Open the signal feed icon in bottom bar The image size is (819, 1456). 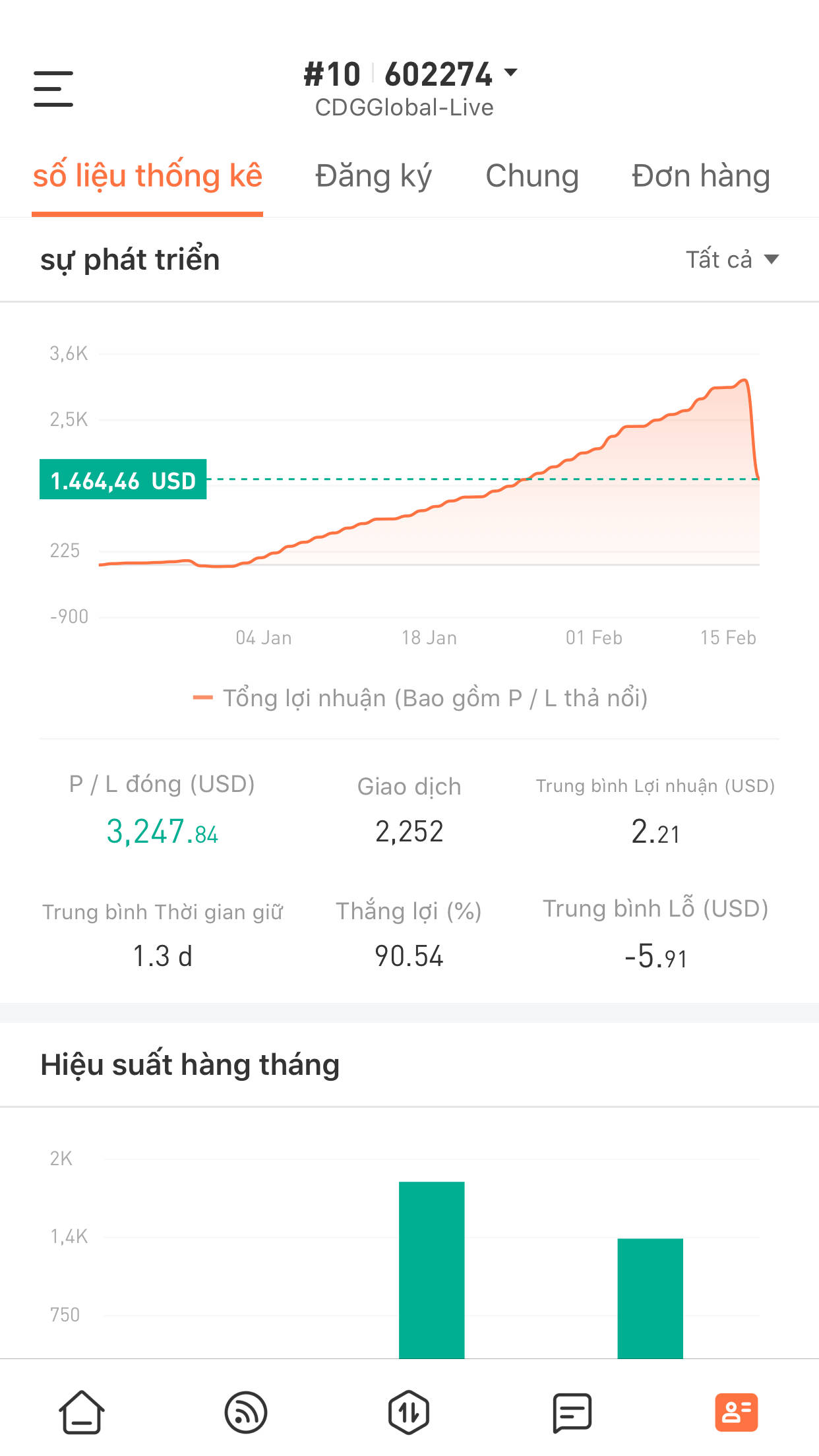point(245,1412)
